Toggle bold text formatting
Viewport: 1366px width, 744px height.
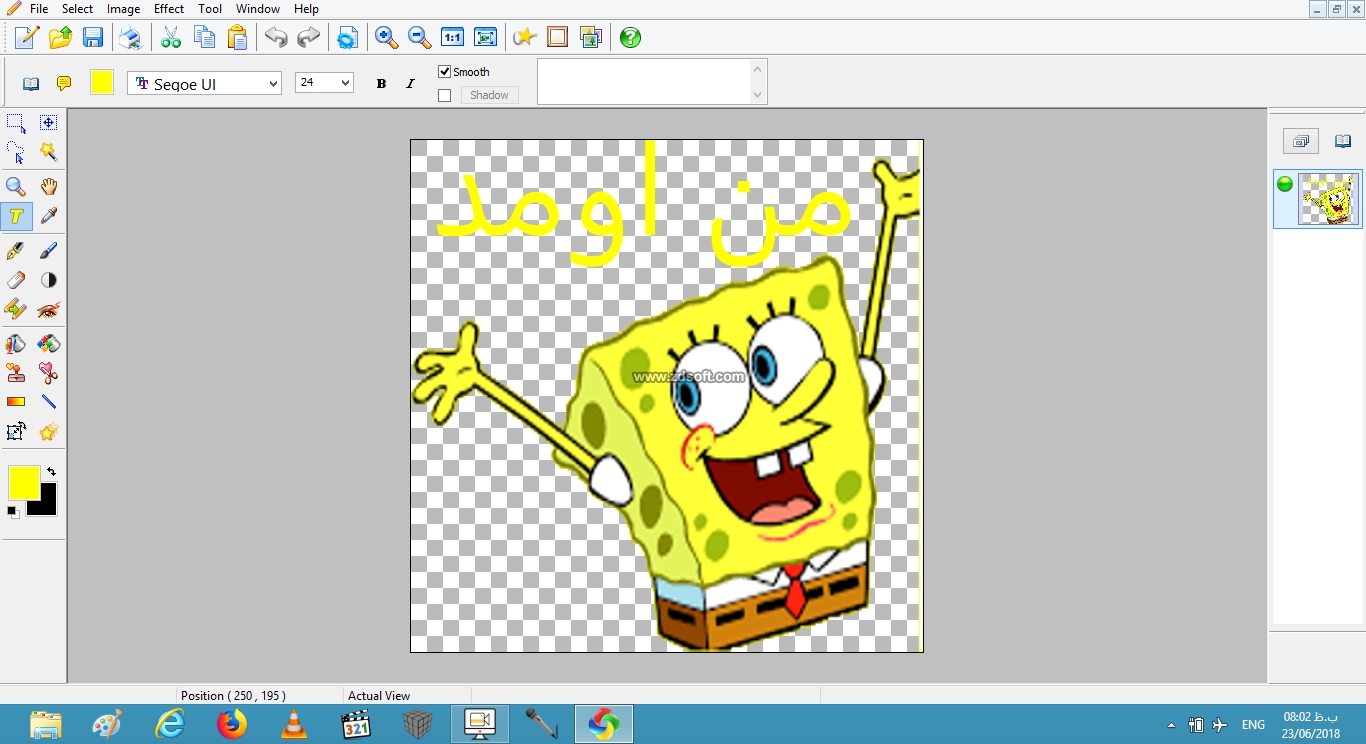click(381, 84)
